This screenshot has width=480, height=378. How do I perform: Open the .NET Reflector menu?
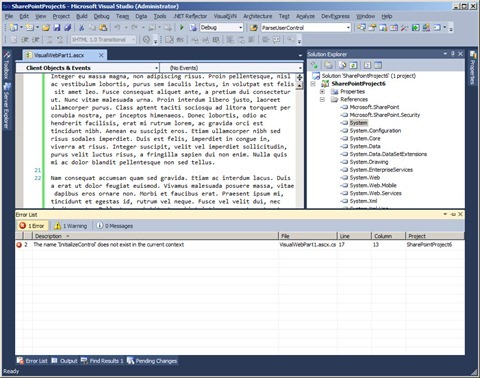pyautogui.click(x=190, y=16)
